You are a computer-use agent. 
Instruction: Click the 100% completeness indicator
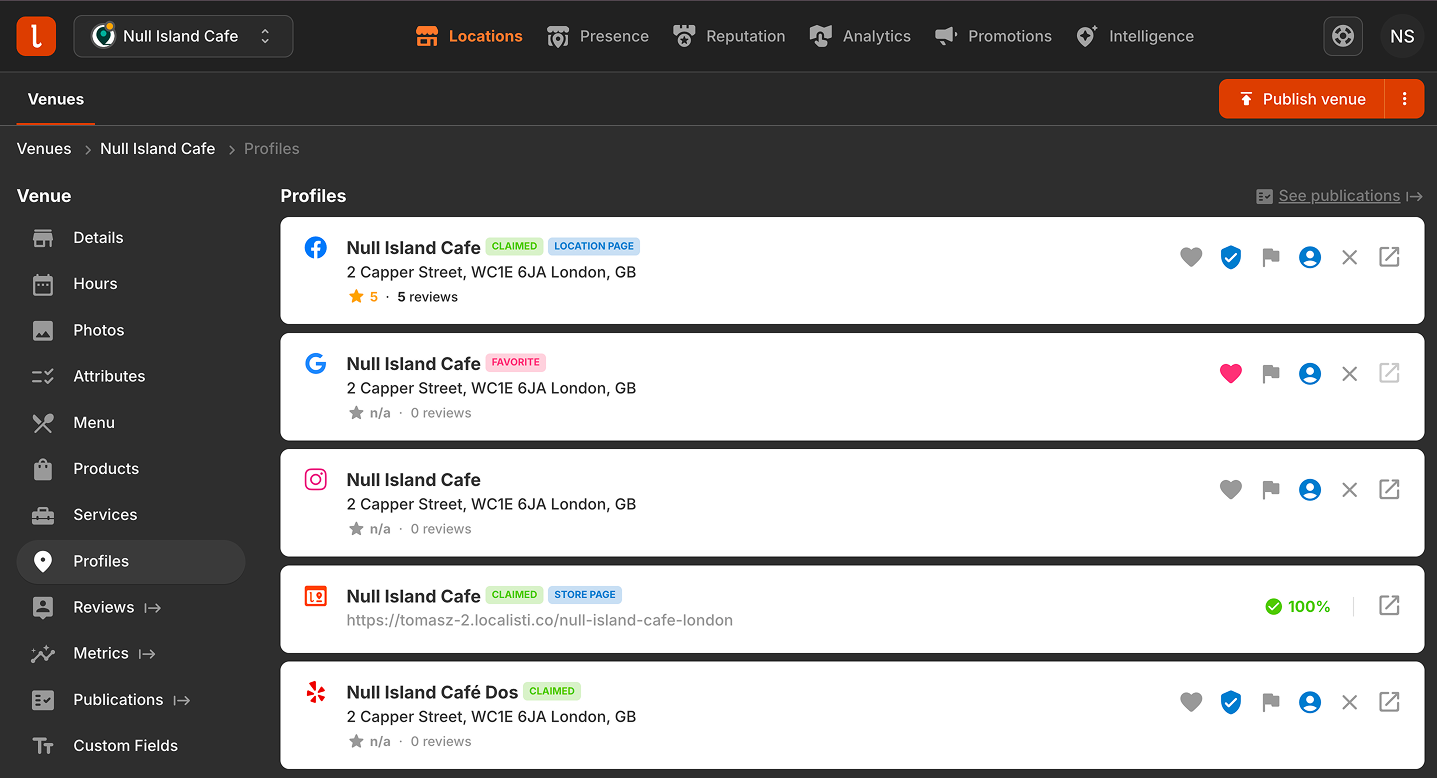[x=1298, y=606]
